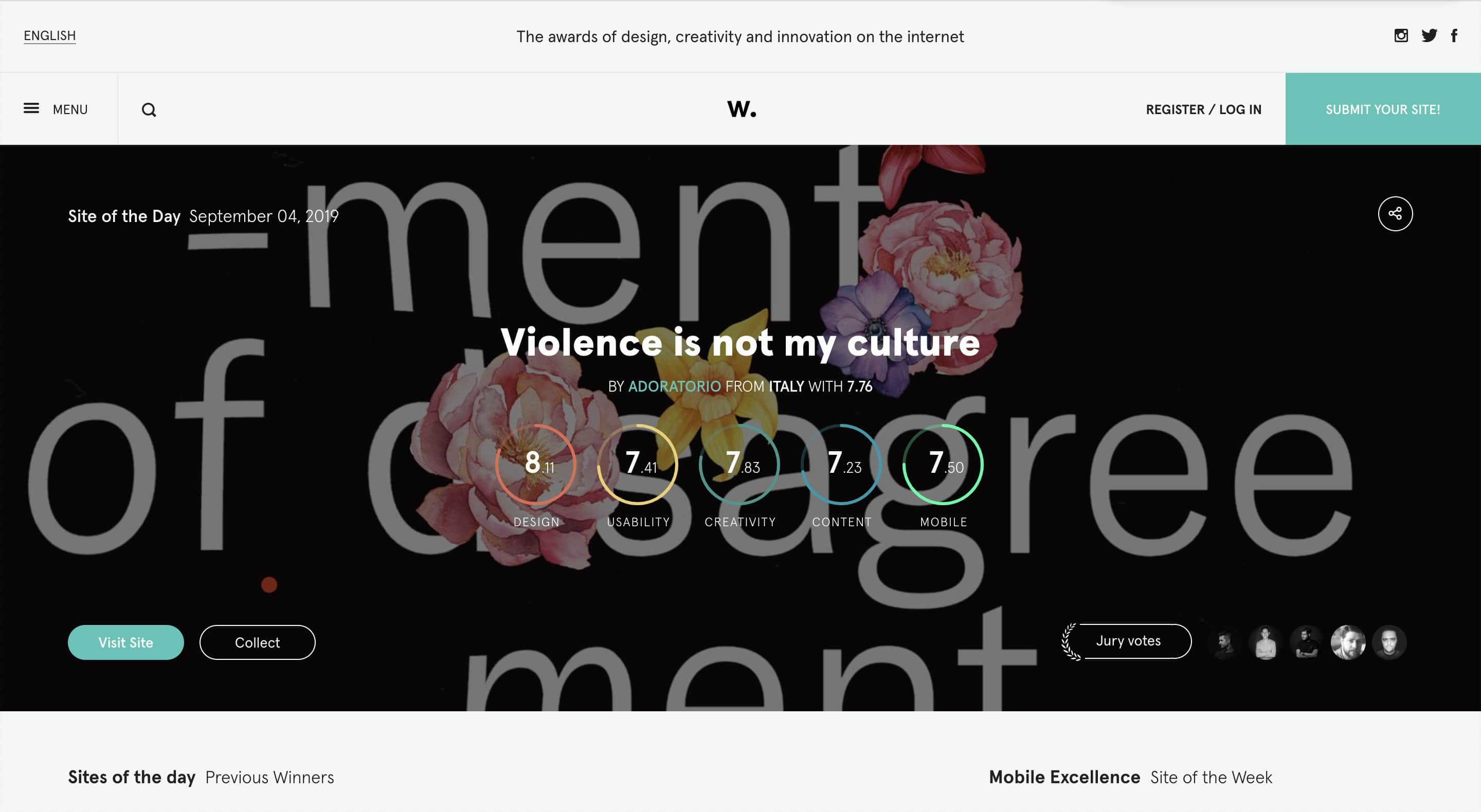
Task: Click the second jury member avatar thumbnail
Action: tap(1266, 641)
